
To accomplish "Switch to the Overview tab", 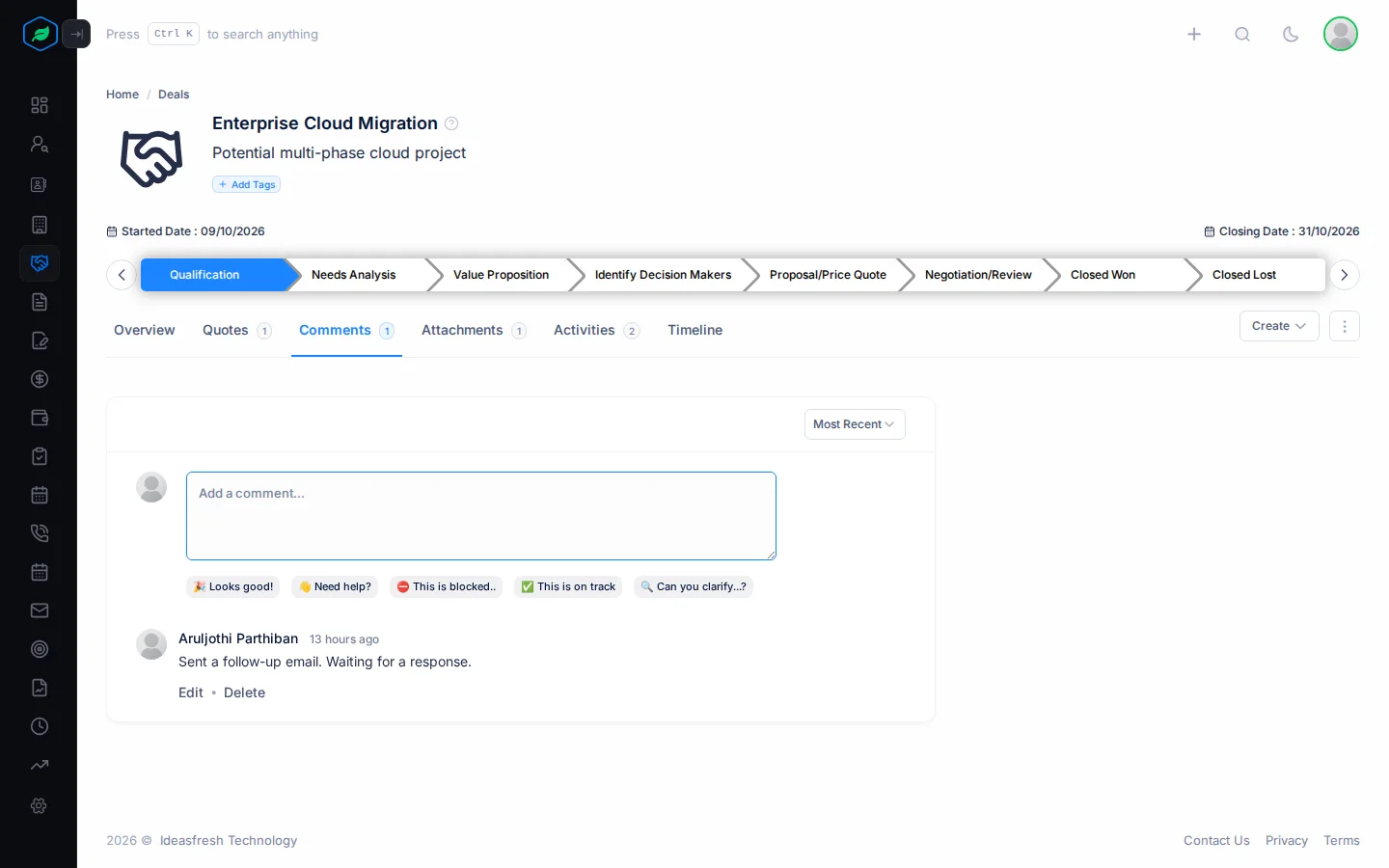I will 145,330.
